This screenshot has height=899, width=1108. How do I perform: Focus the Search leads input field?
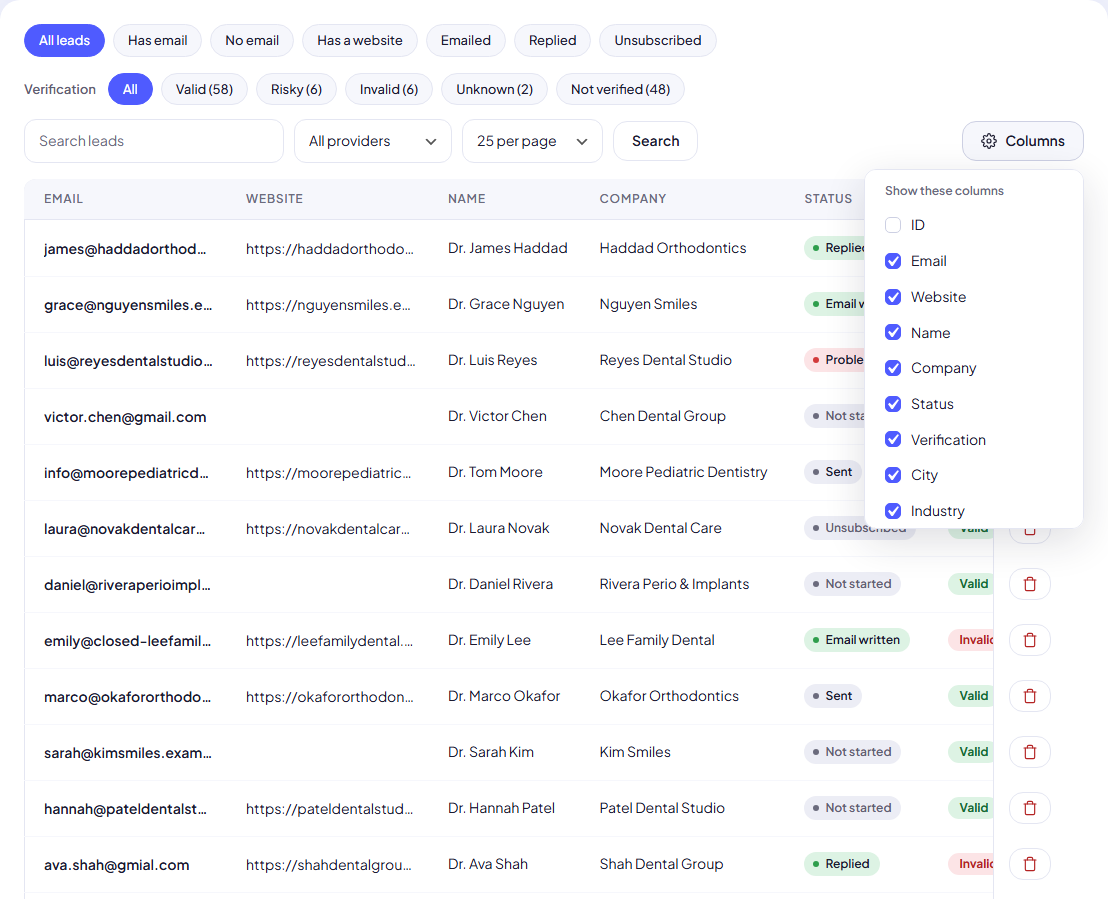click(x=154, y=141)
